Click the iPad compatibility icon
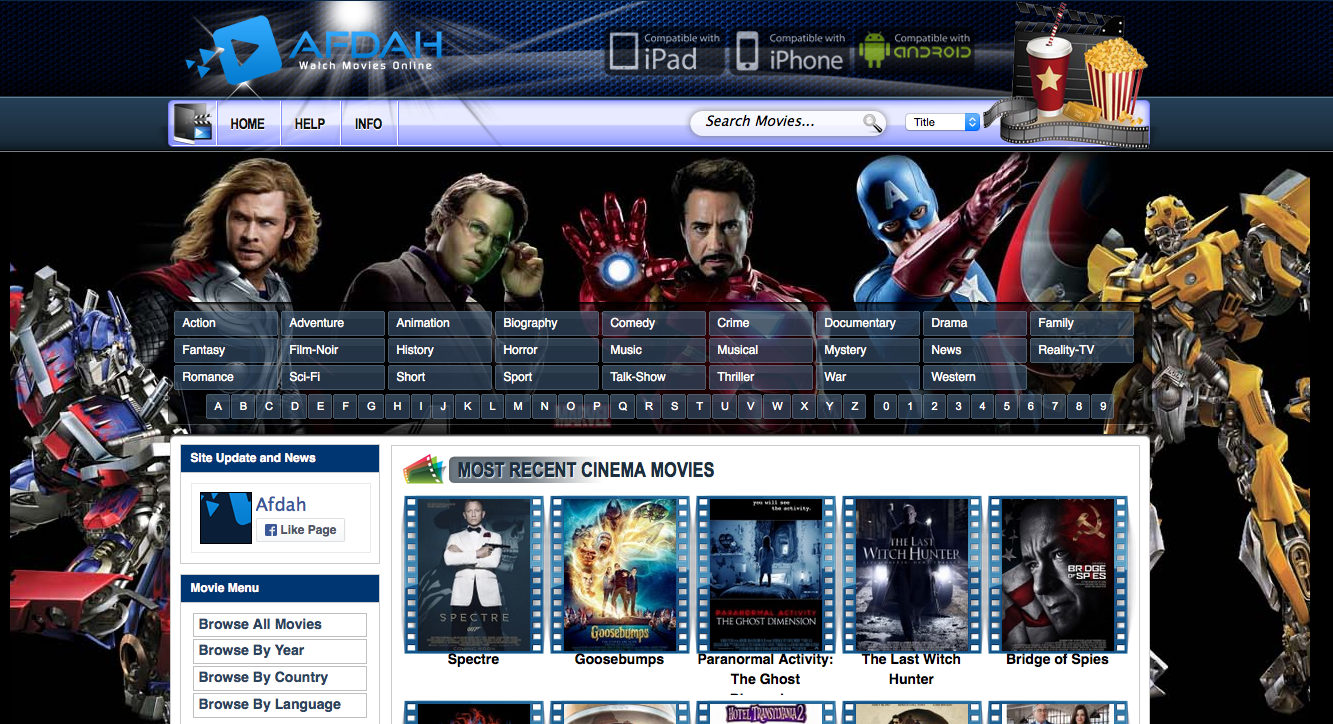This screenshot has width=1333, height=724. click(666, 52)
